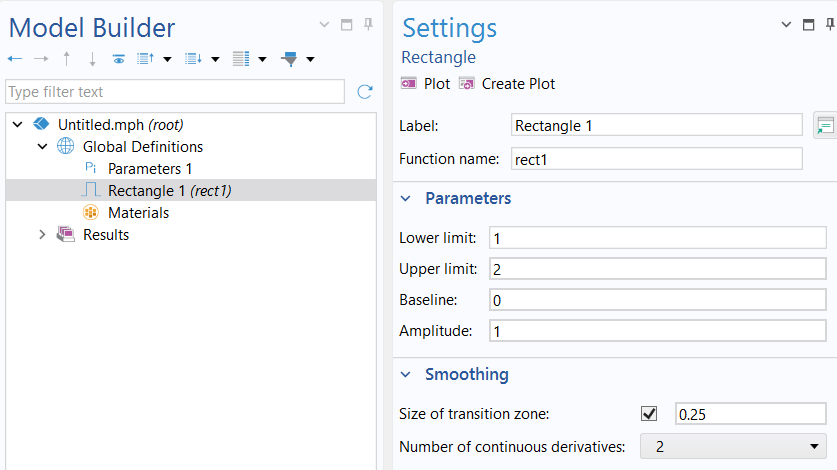Click the Materials node icon
Viewport: 837px width, 470px height.
point(91,212)
